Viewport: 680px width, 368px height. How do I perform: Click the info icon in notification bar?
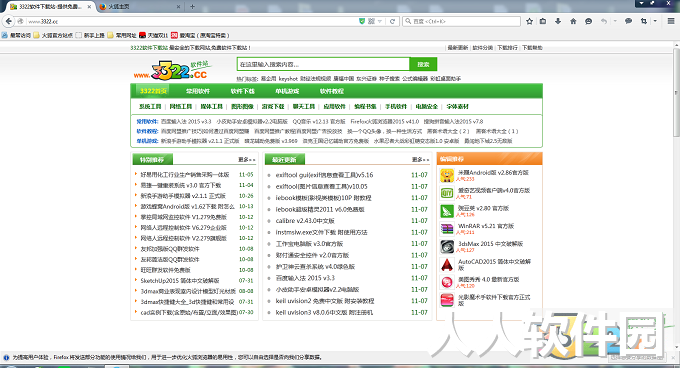pos(6,358)
